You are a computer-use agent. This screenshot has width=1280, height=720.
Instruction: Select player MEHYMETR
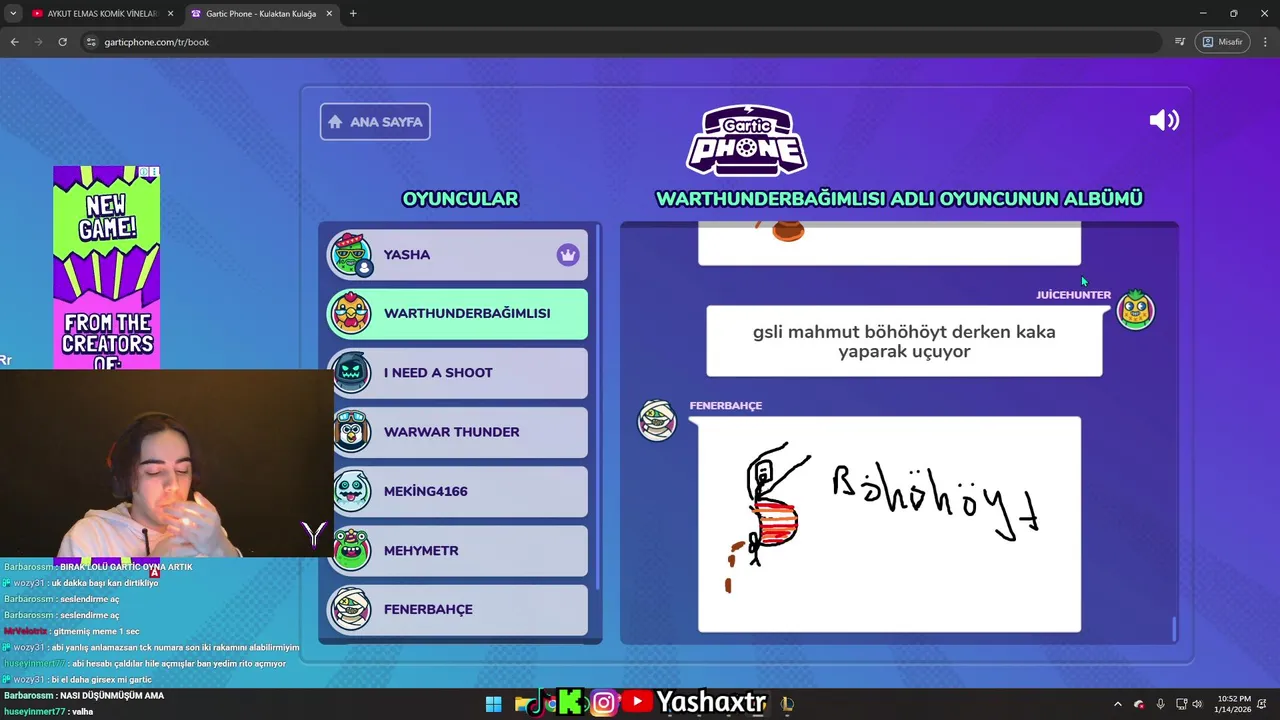point(458,551)
